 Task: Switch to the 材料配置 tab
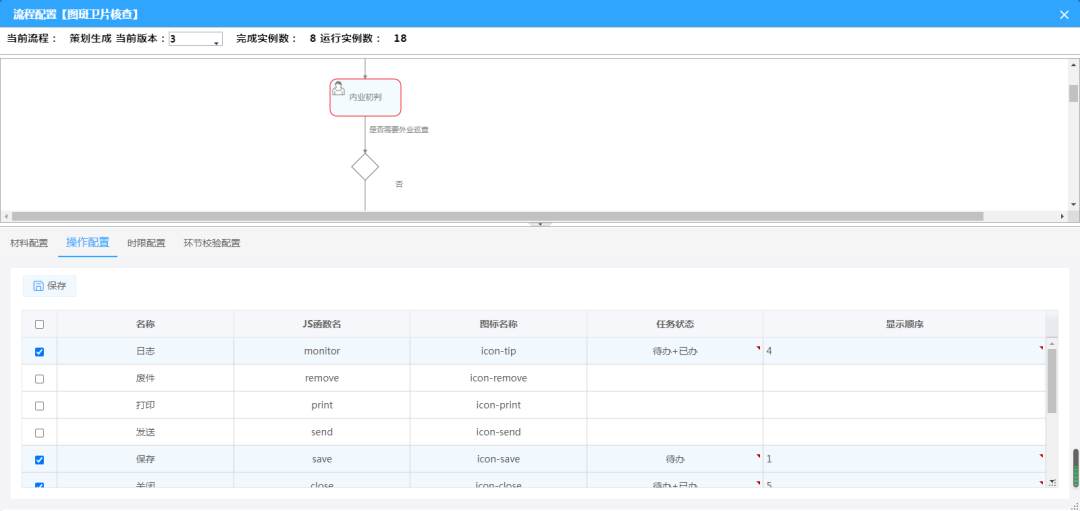pyautogui.click(x=29, y=243)
